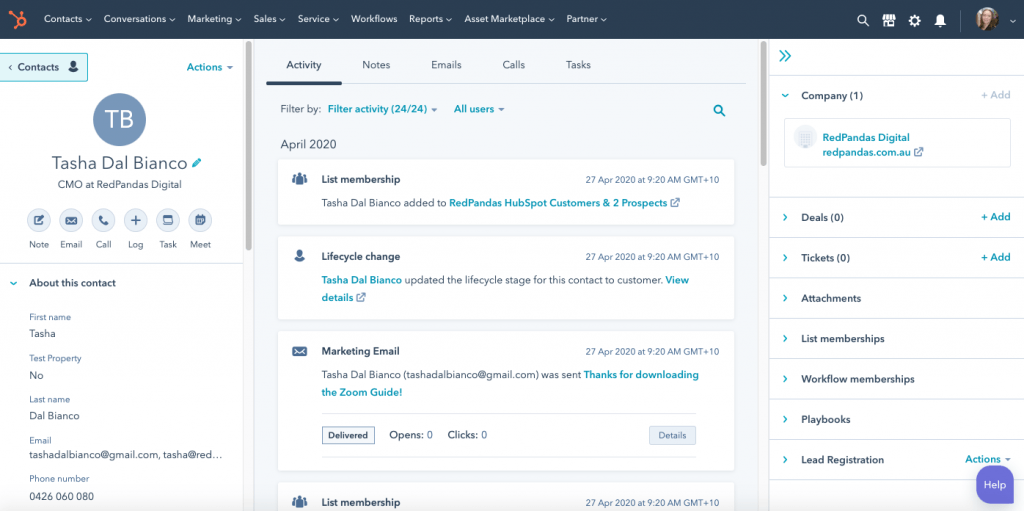1024x511 pixels.
Task: Schedule a meeting with the Meet icon
Action: [200, 221]
